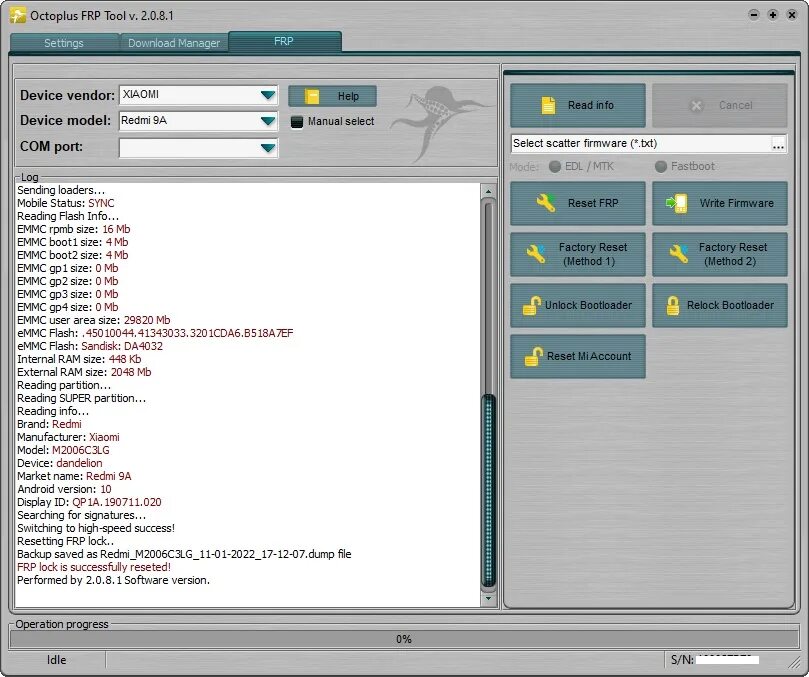The width and height of the screenshot is (809, 677).
Task: Click 'Switching to high-speed success!' log line
Action: click(96, 528)
